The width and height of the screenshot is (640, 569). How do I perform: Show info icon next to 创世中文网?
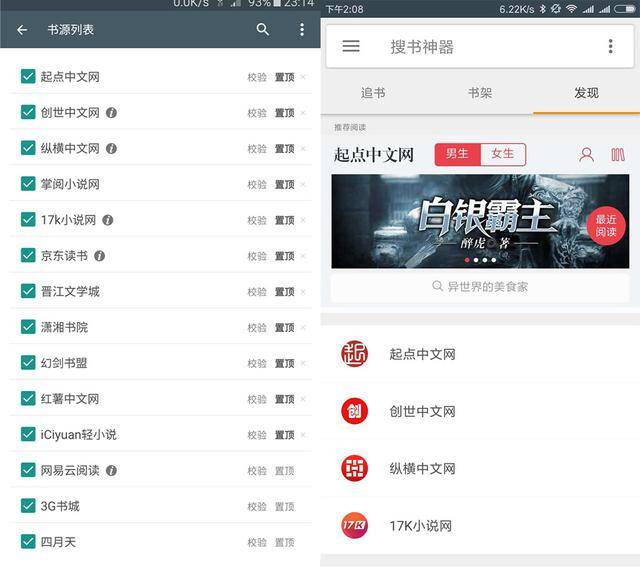tap(111, 113)
